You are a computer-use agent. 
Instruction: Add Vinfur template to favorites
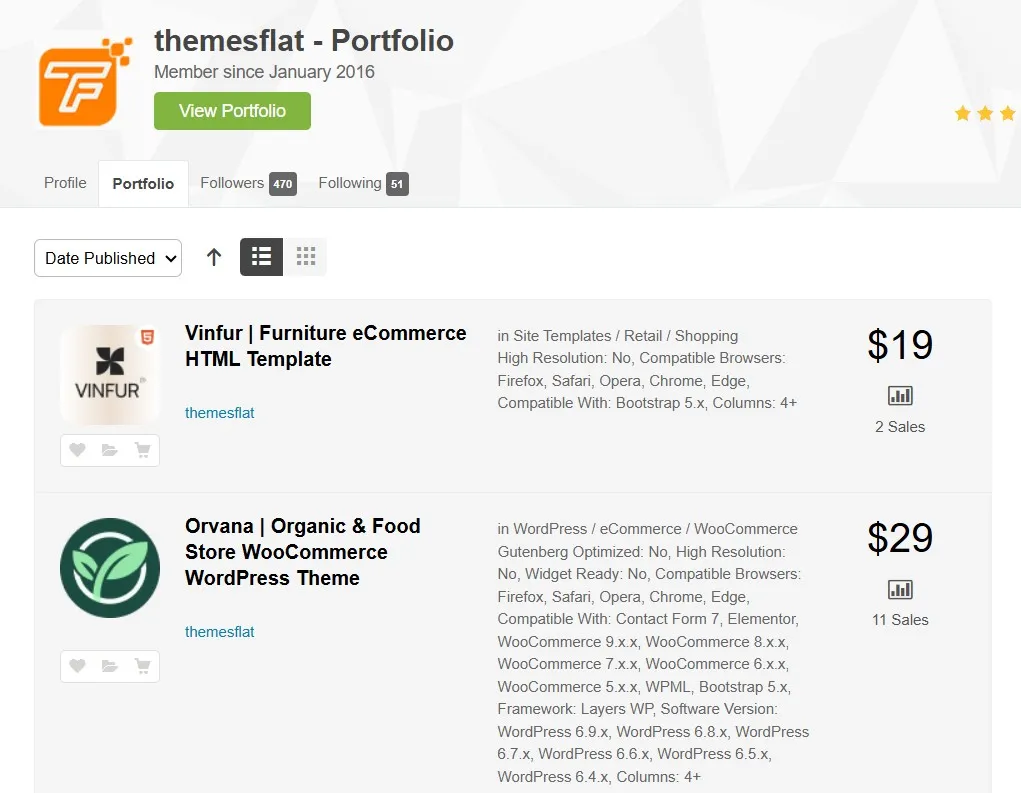(x=77, y=451)
